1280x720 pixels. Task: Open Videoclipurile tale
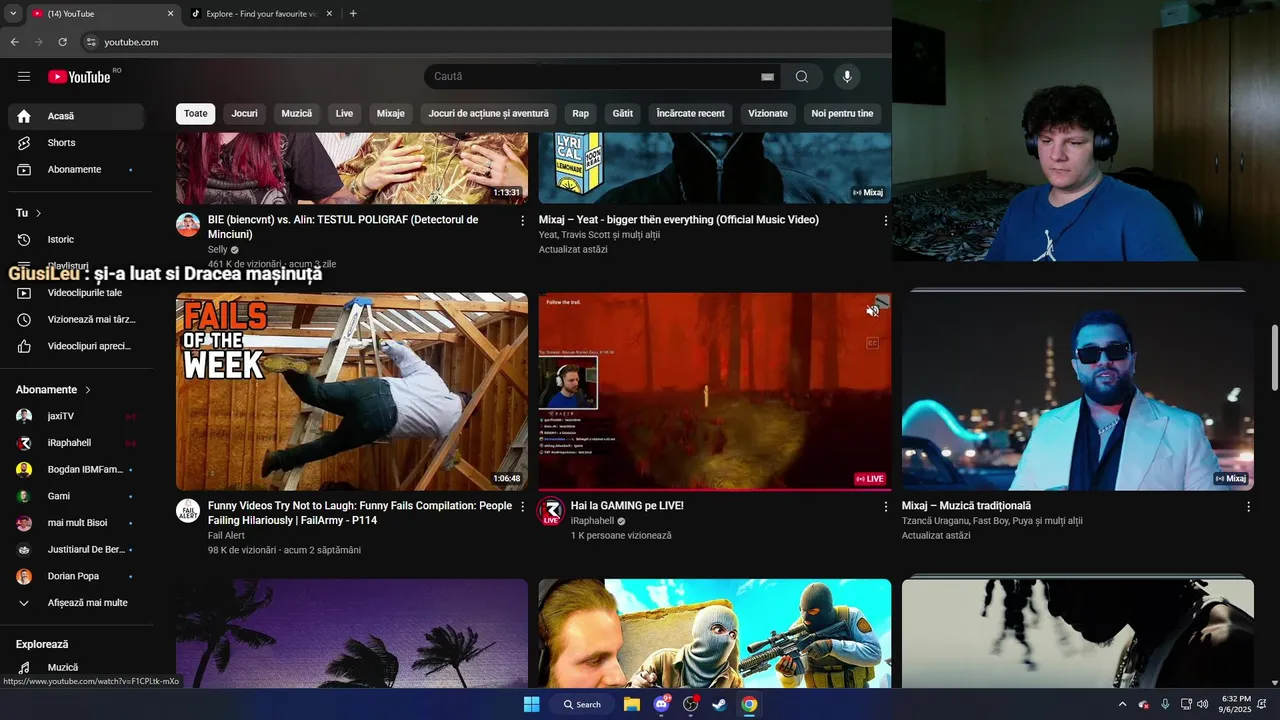pos(76,293)
